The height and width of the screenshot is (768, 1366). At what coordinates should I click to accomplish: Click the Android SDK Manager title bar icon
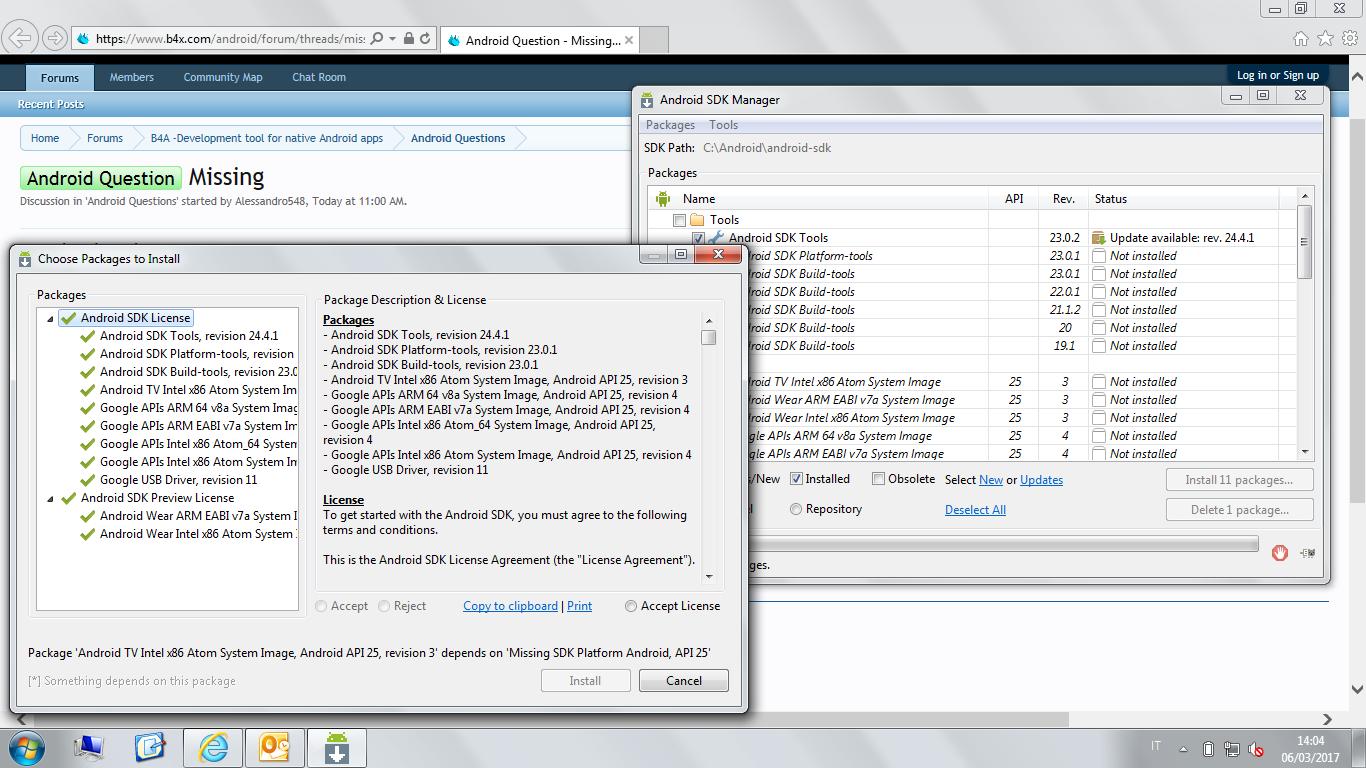[x=647, y=100]
